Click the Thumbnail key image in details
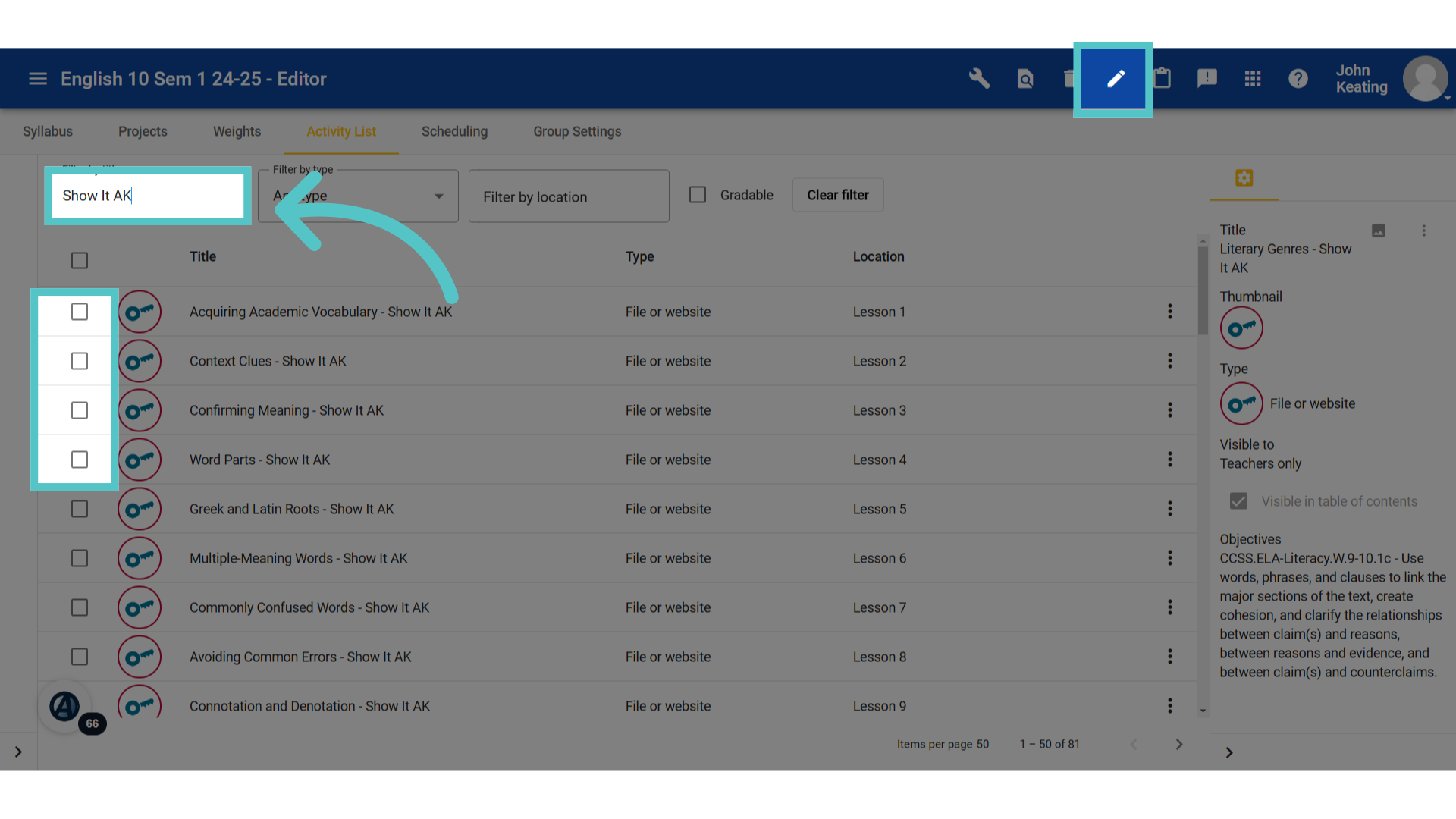The image size is (1456, 819). pos(1241,328)
